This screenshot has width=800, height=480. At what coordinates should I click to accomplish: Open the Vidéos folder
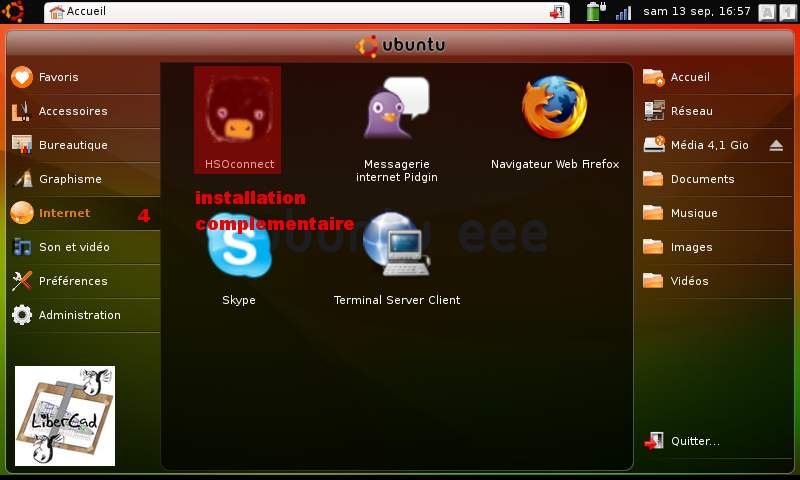pyautogui.click(x=716, y=281)
